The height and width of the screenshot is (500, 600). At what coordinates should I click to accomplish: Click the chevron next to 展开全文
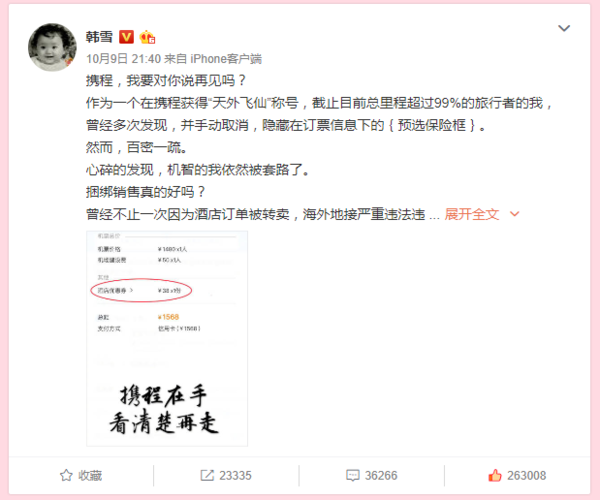click(x=515, y=214)
